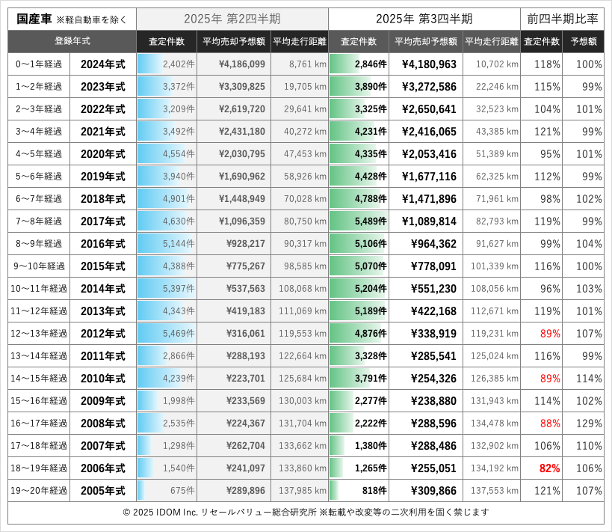The height and width of the screenshot is (532, 612).
Task: Click the 登録年式 column header
Action: pyautogui.click(x=72, y=41)
